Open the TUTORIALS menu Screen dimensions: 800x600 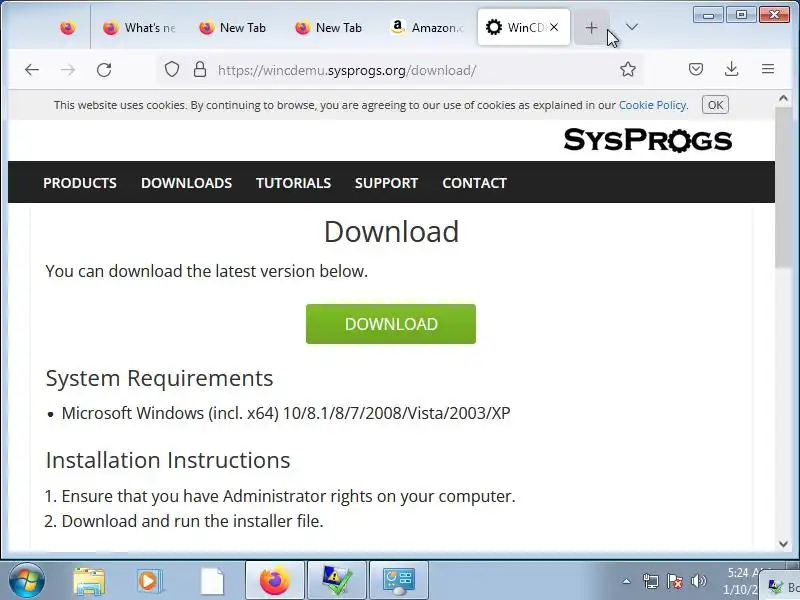293,183
